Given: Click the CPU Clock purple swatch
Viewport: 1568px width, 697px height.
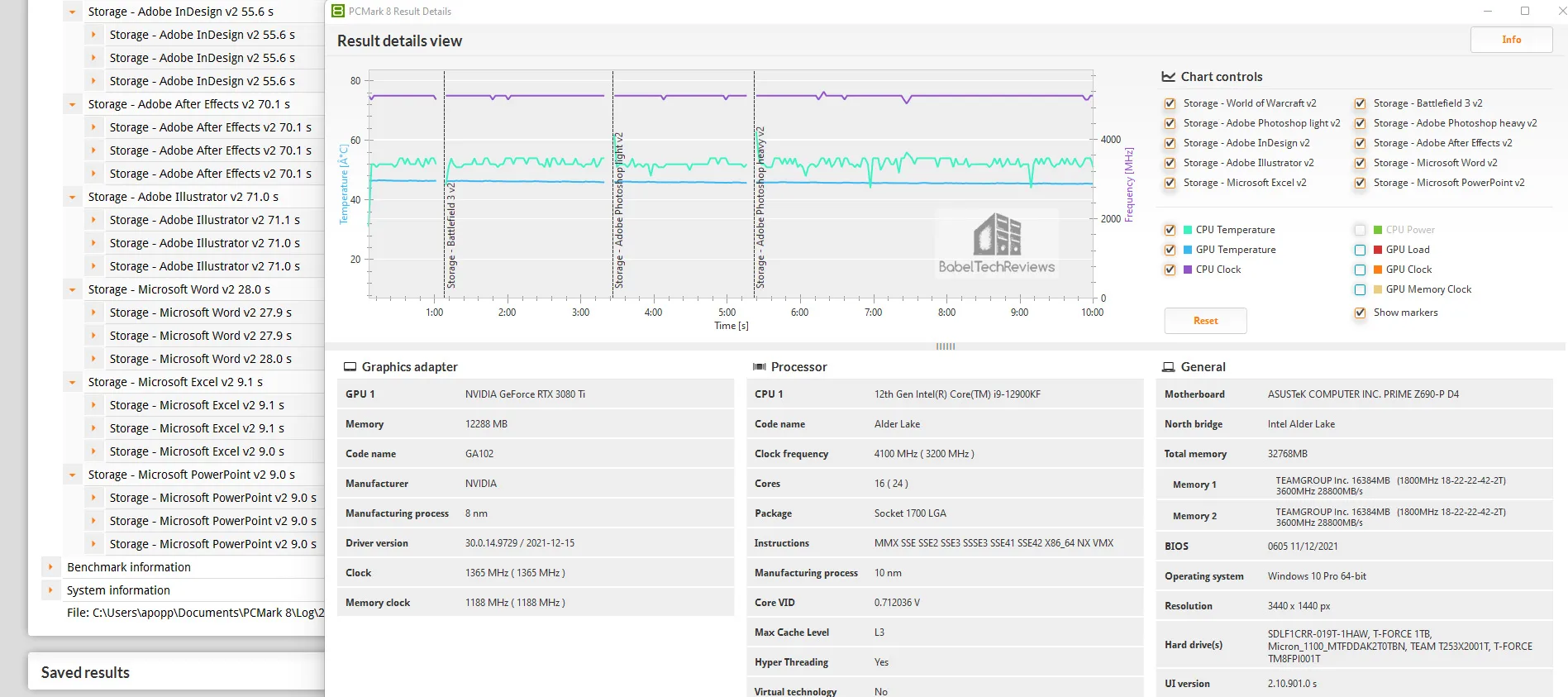Looking at the screenshot, I should point(1188,270).
